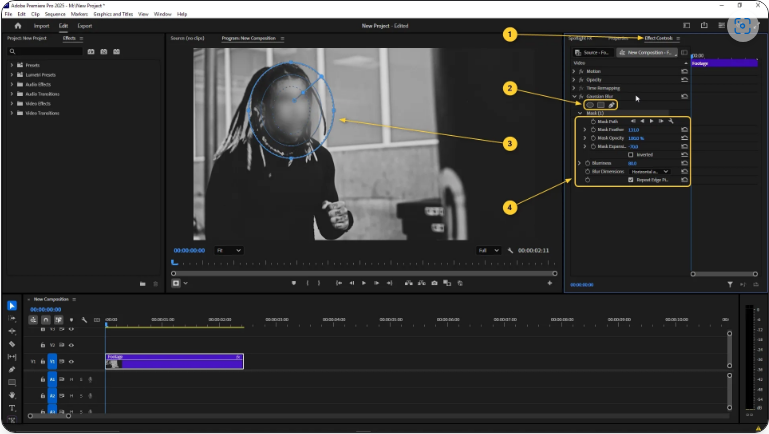Uncheck Repeat Edge Pixels checkbox
The height and width of the screenshot is (434, 769).
[631, 180]
